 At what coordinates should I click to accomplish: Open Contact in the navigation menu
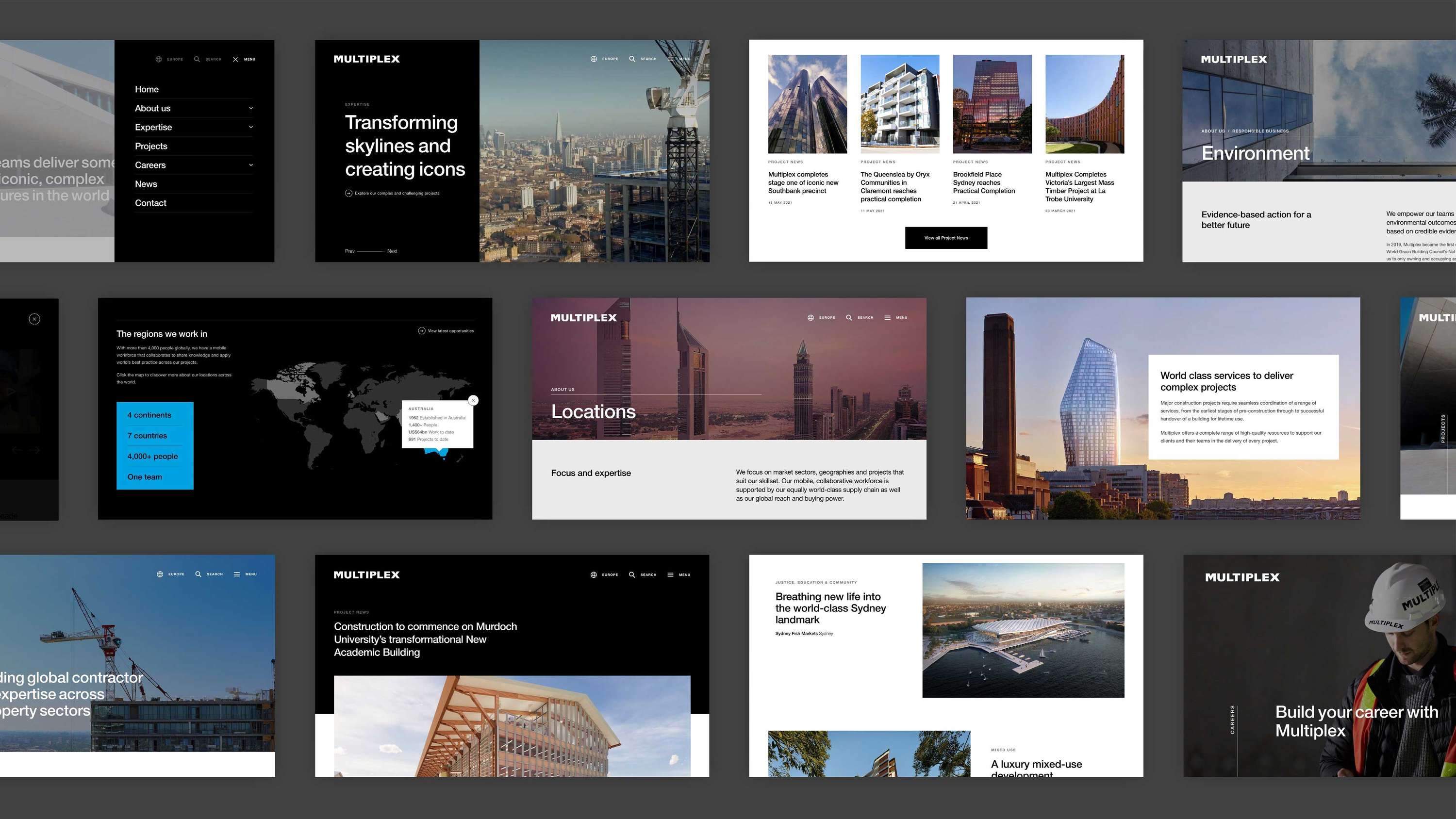[150, 203]
